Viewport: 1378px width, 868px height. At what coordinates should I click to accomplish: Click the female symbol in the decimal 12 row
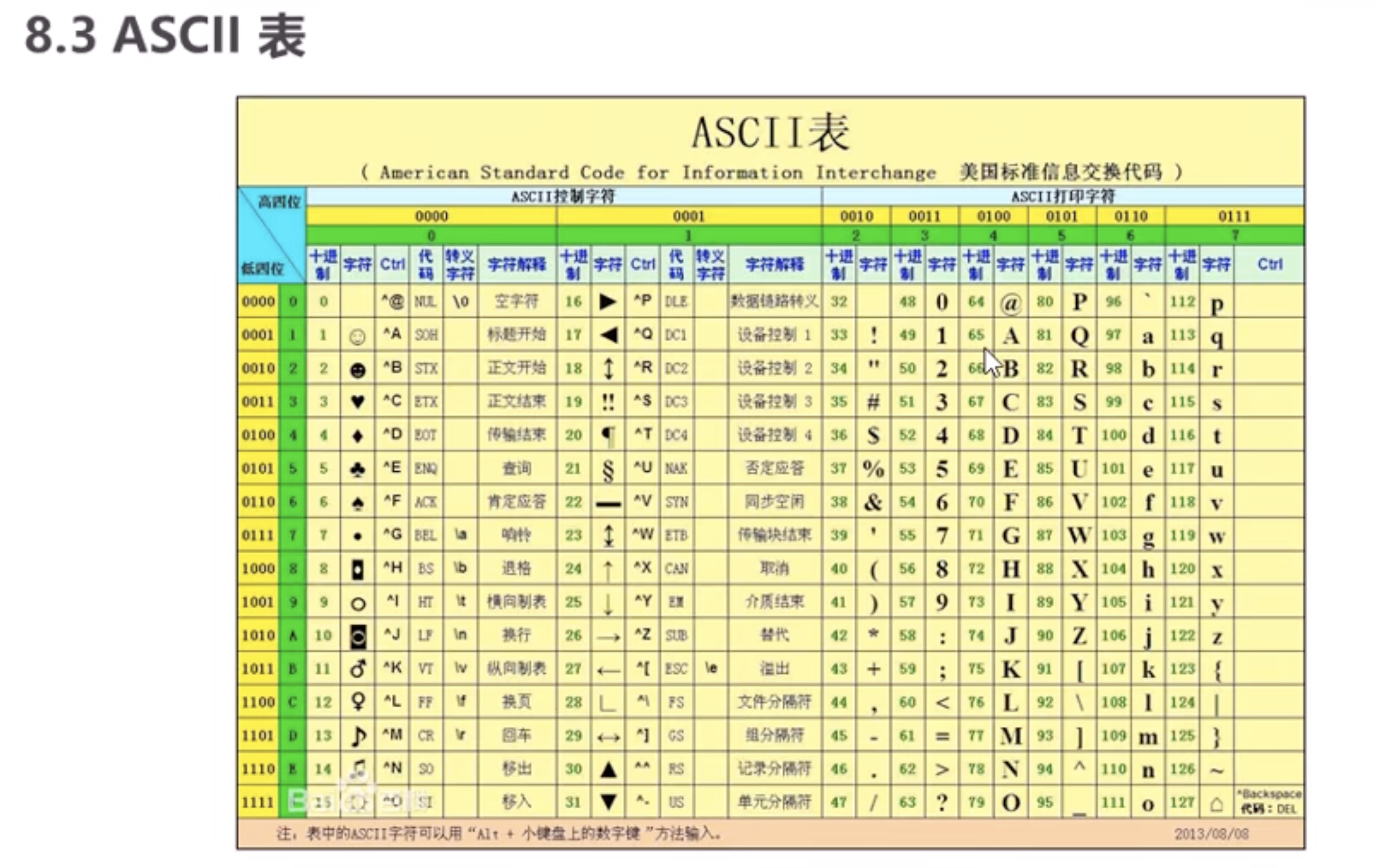coord(358,702)
